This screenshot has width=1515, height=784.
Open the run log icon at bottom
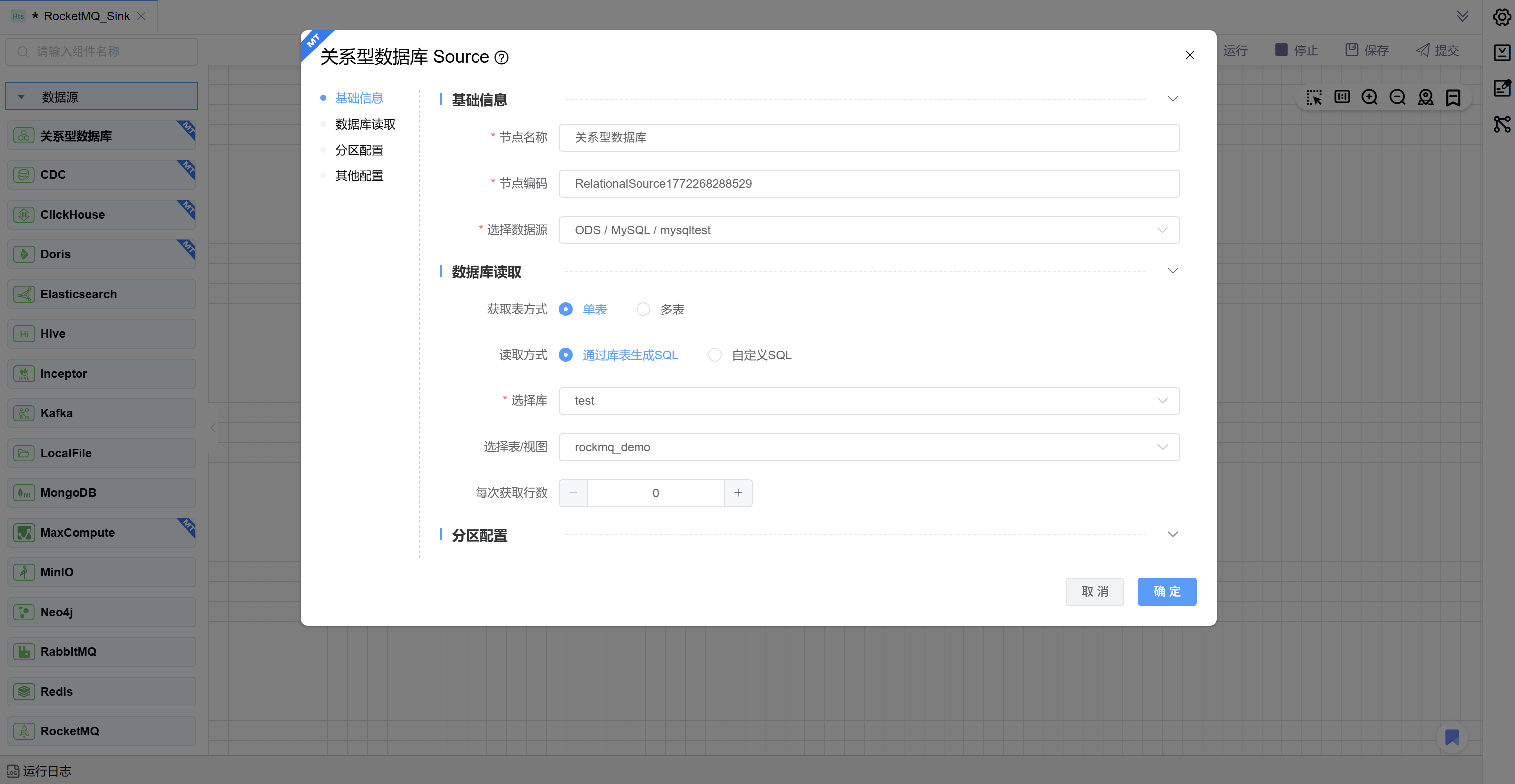[x=13, y=771]
